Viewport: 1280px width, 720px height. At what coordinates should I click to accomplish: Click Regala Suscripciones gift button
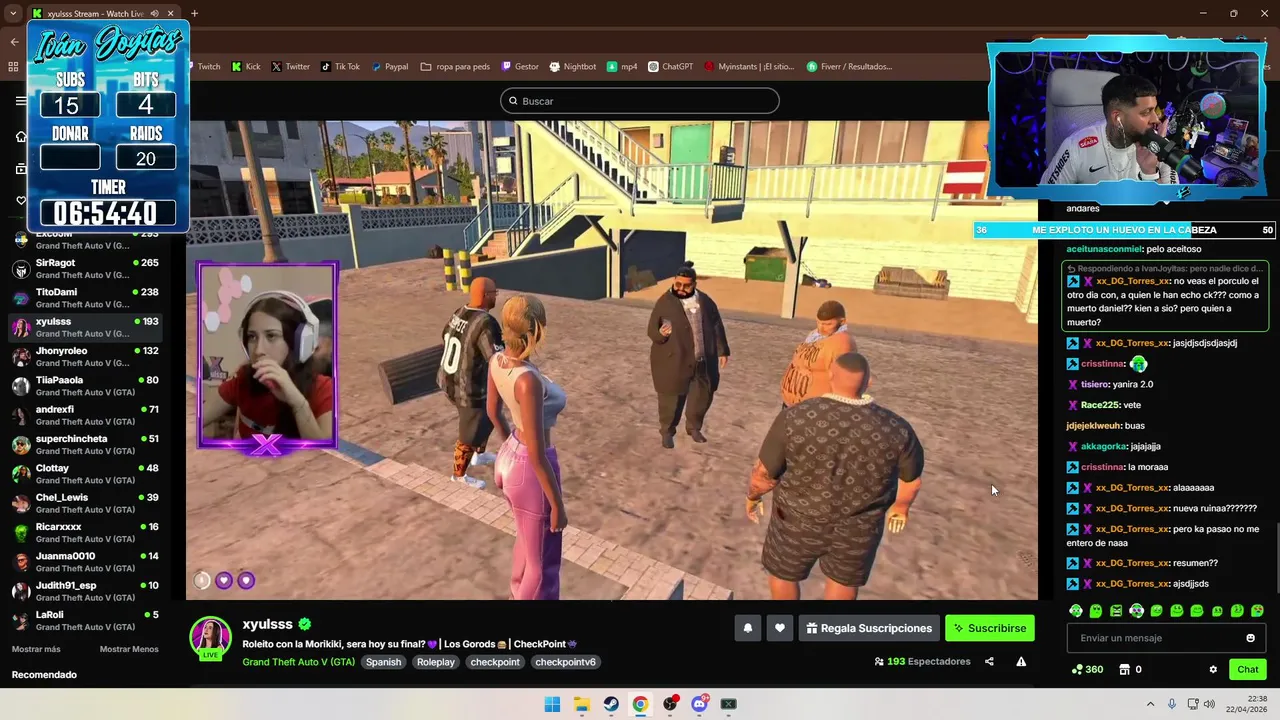click(869, 628)
